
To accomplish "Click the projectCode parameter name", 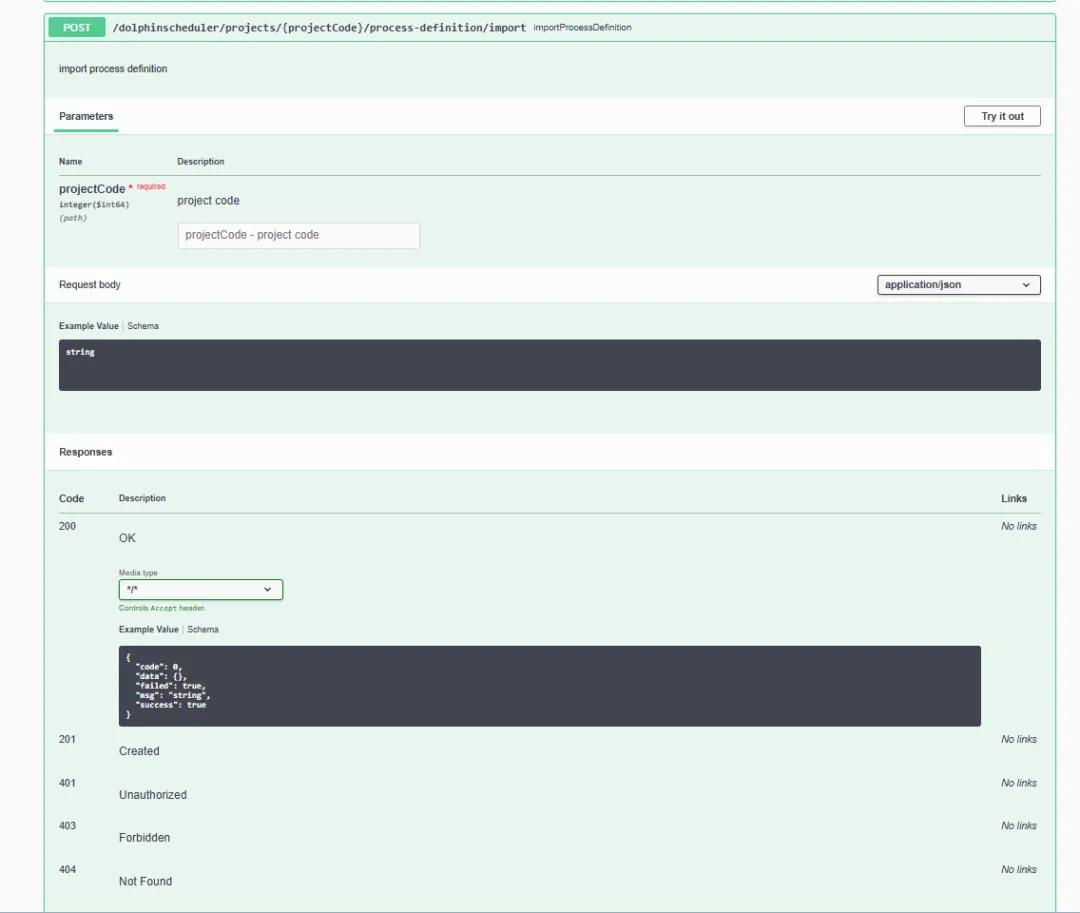I will [92, 189].
